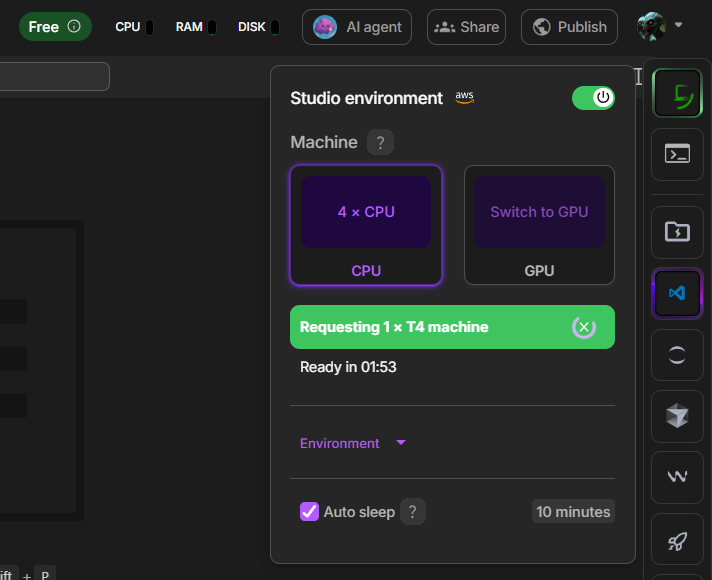Open the AI agent

356,27
